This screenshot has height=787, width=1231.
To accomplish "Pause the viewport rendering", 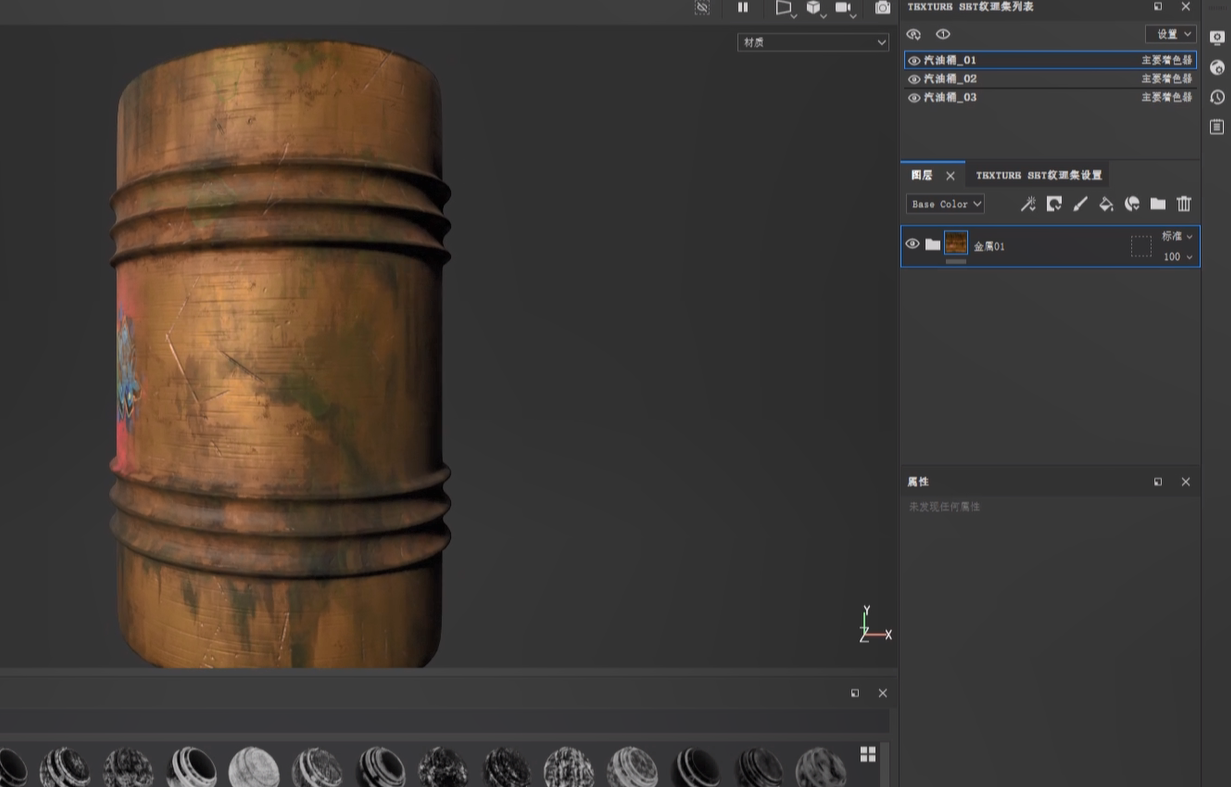I will 743,8.
